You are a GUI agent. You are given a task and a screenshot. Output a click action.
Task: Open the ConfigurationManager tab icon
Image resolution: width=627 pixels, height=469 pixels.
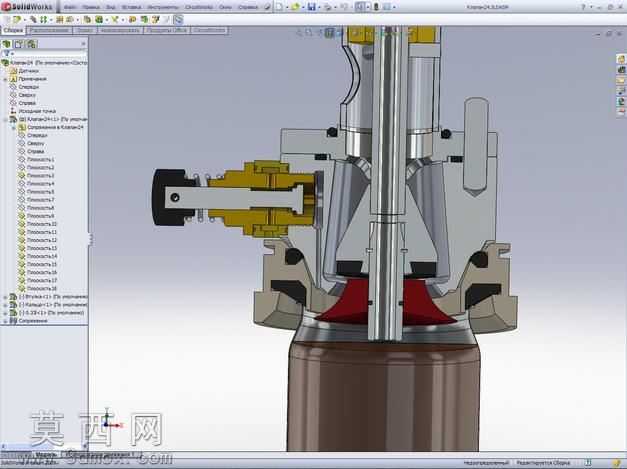(x=31, y=44)
